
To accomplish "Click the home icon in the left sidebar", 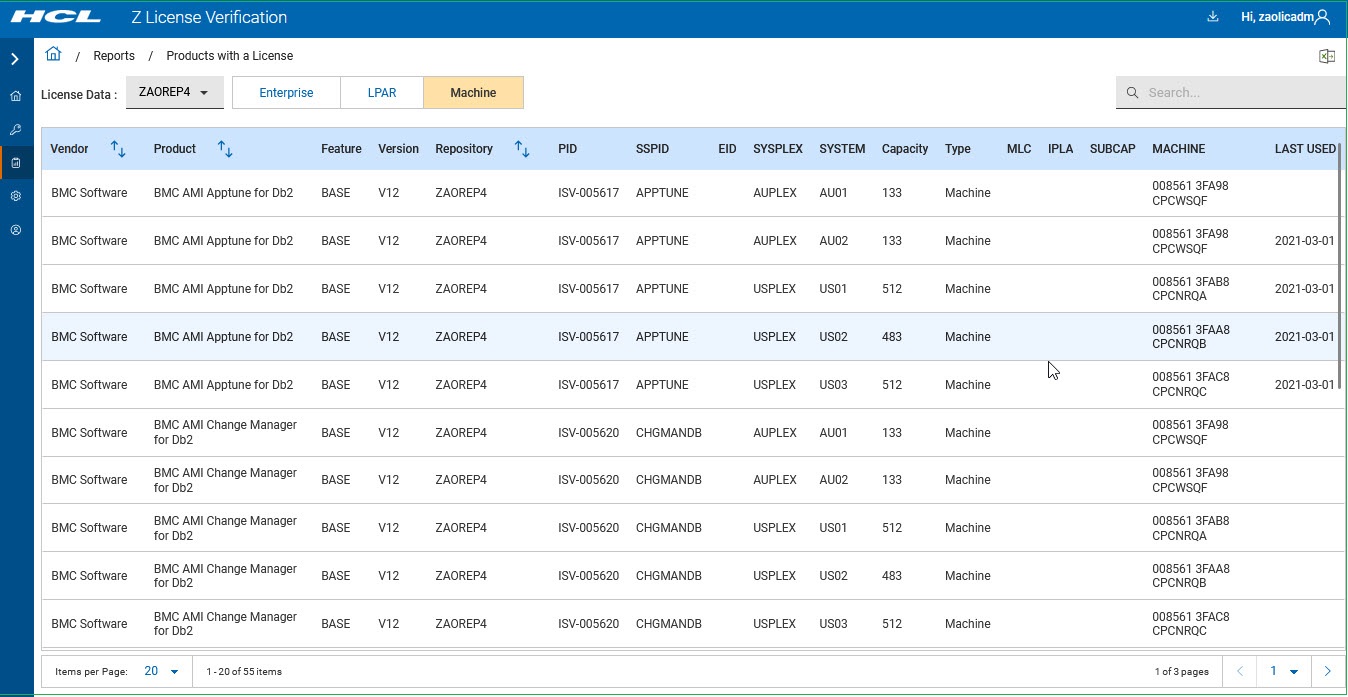I will coord(15,97).
